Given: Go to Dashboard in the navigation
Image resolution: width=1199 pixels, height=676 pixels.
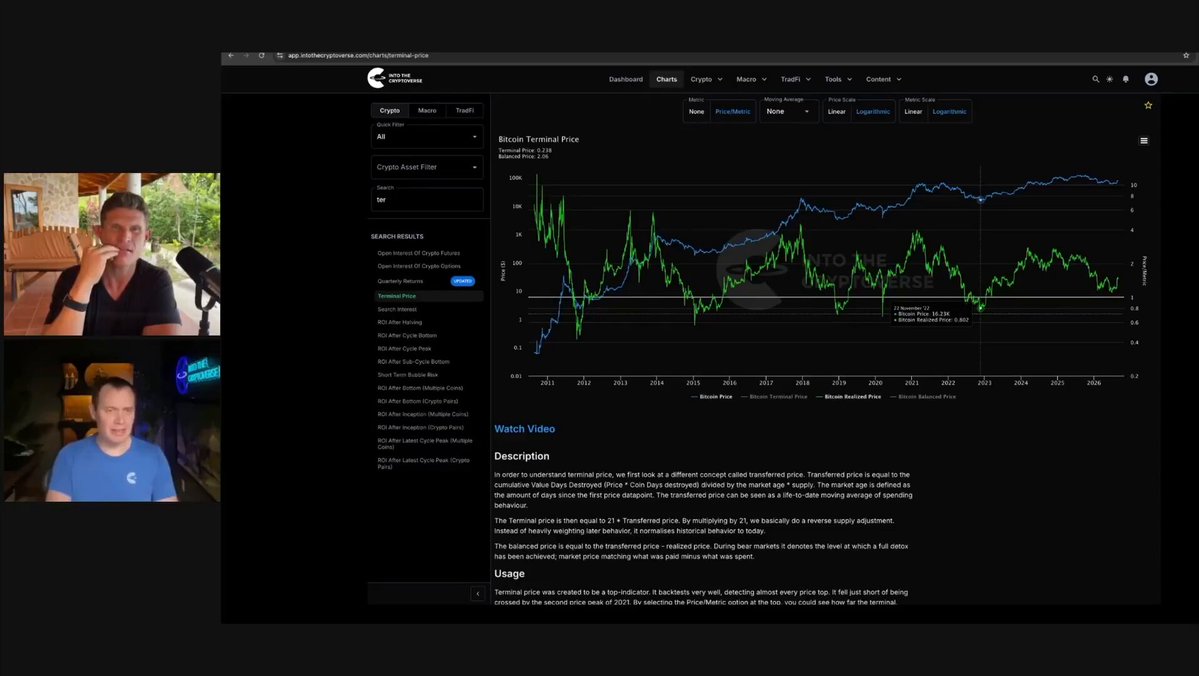Looking at the screenshot, I should [625, 79].
